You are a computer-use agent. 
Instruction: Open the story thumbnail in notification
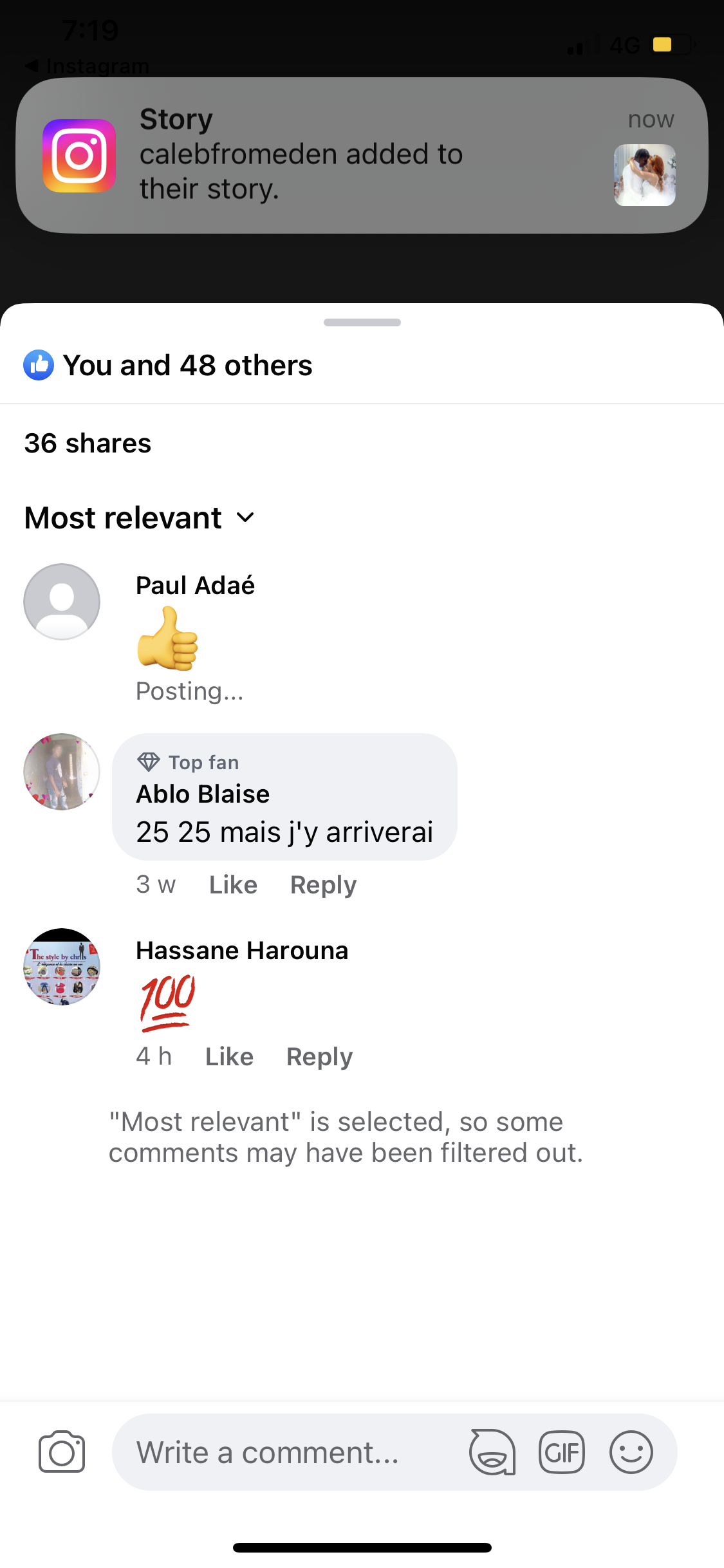pyautogui.click(x=644, y=175)
